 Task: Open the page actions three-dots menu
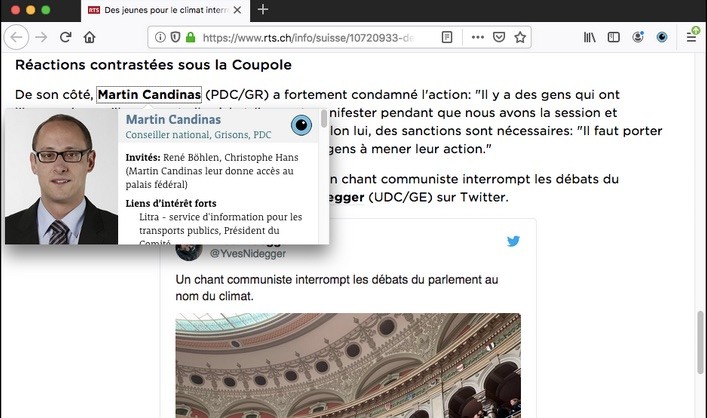pos(477,37)
